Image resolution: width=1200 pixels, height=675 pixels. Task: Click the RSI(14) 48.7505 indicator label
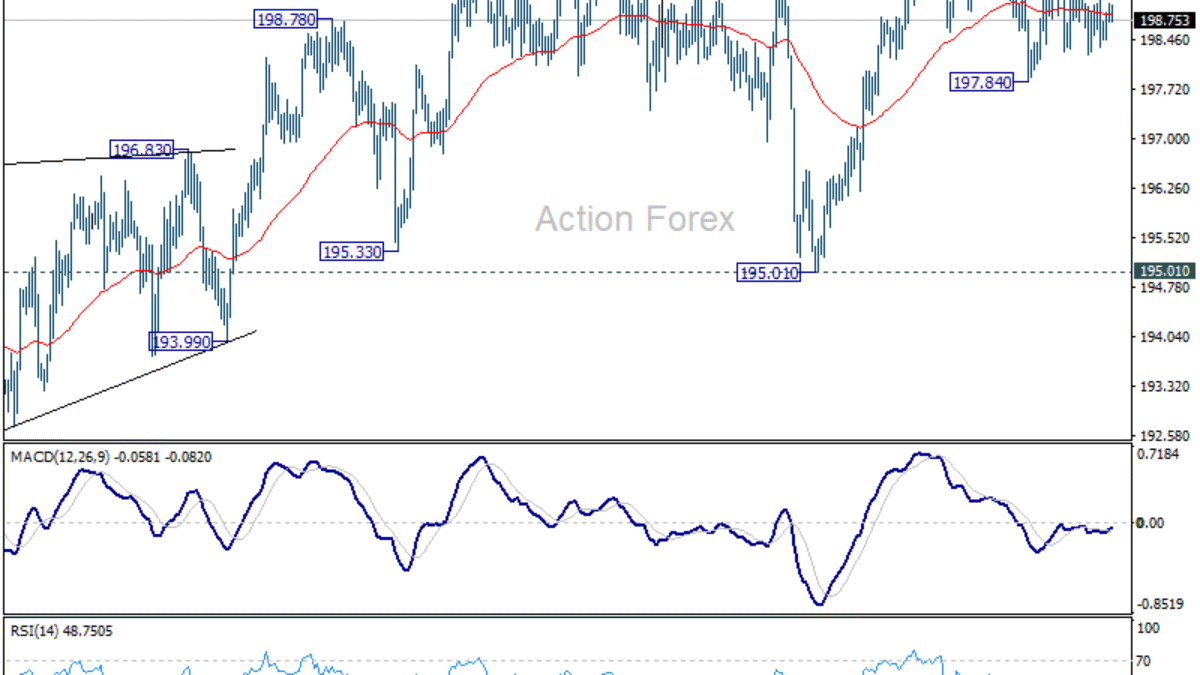click(x=58, y=631)
